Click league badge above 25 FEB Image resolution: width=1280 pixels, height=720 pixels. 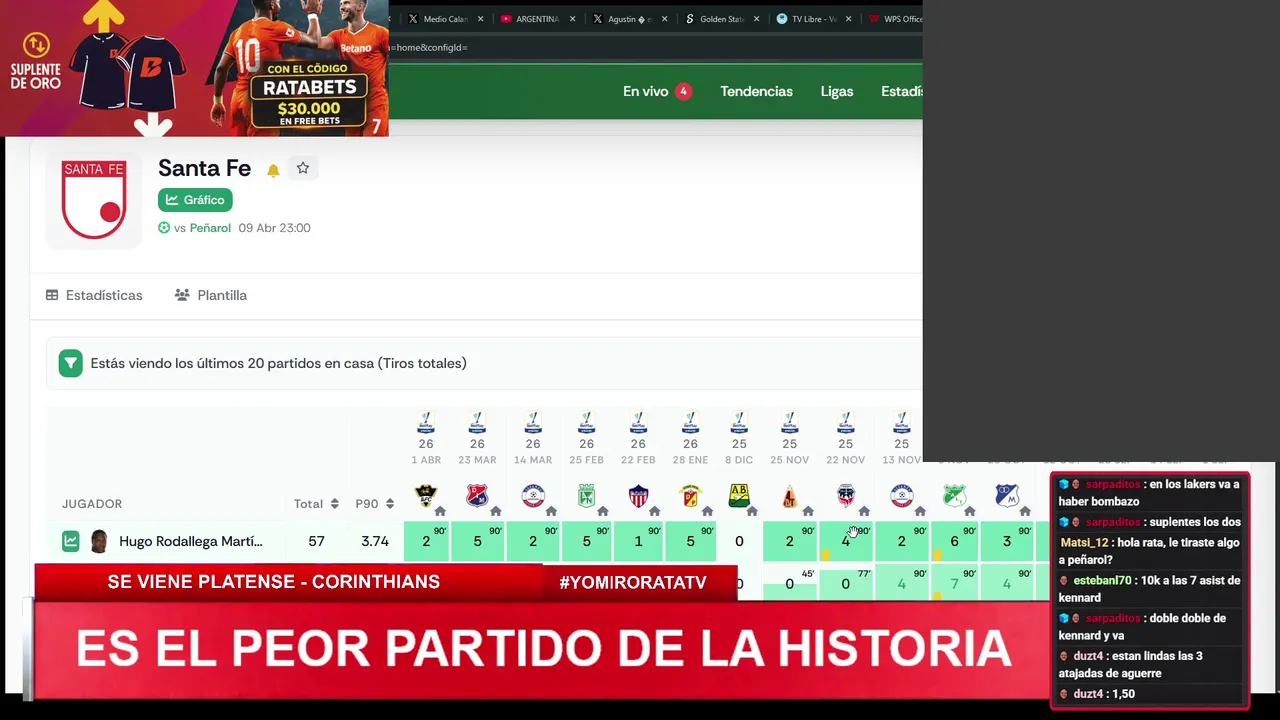586,422
